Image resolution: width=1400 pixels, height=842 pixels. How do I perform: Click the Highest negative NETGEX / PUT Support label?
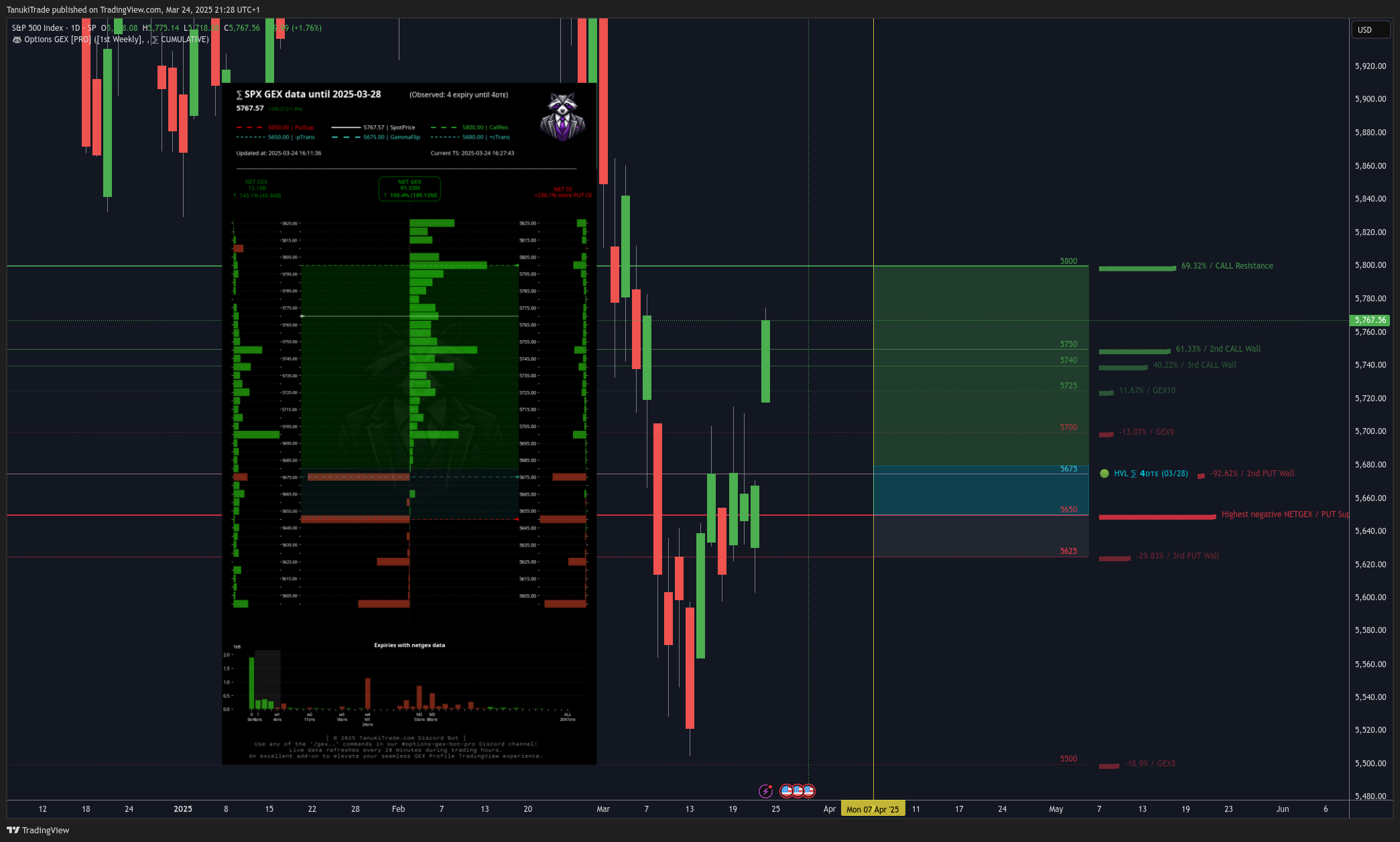coord(1285,514)
